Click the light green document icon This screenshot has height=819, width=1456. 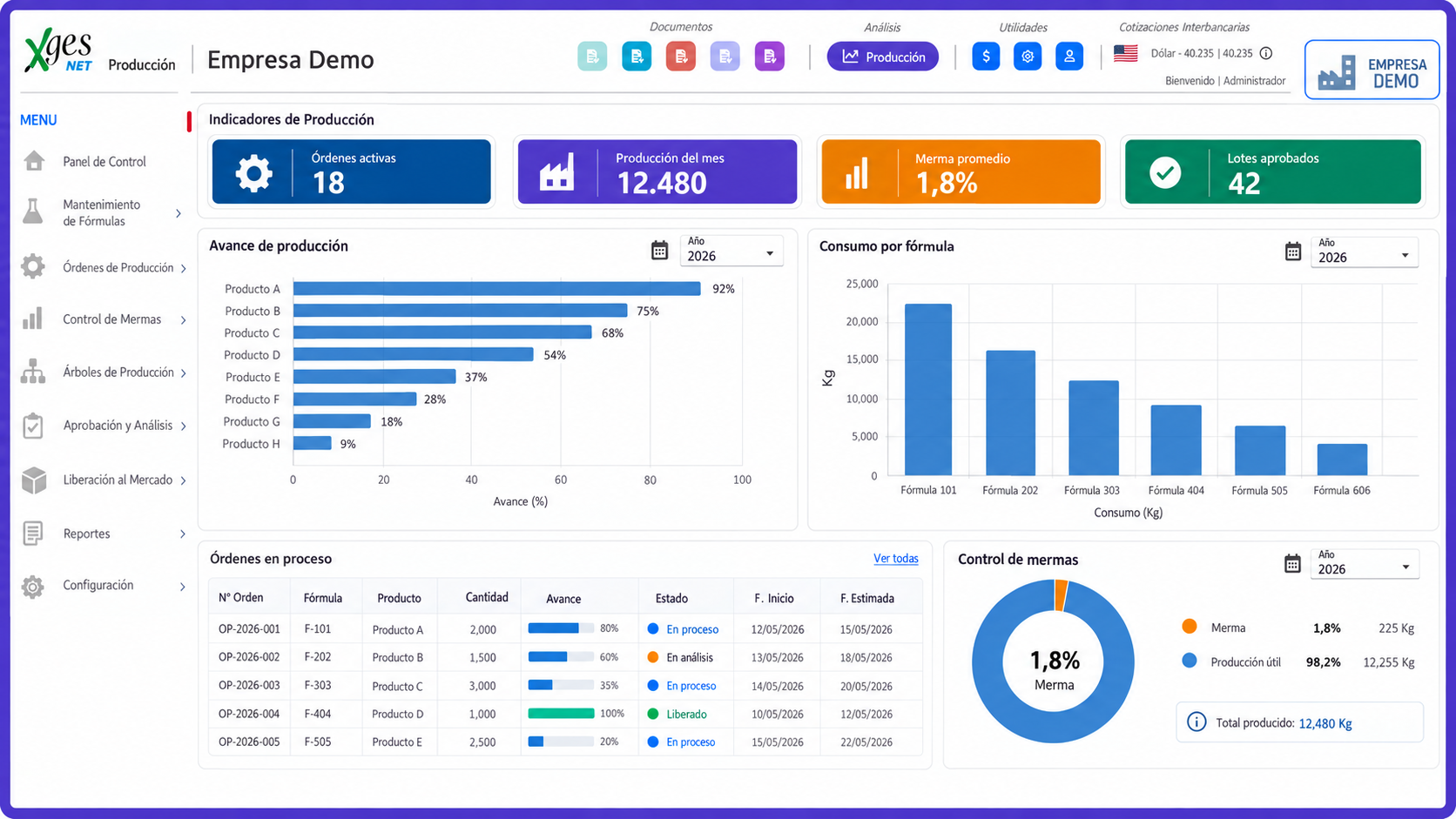tap(592, 57)
